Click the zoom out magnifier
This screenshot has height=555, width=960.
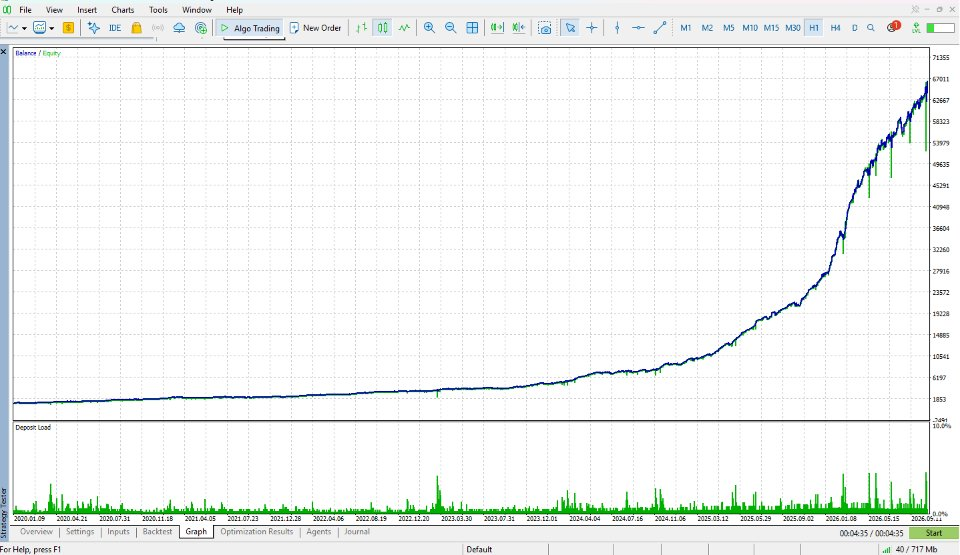click(x=451, y=28)
